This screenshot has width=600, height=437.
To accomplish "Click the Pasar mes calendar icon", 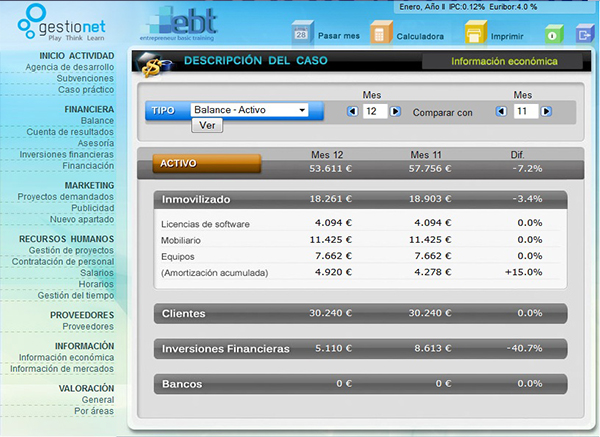I will (x=302, y=33).
